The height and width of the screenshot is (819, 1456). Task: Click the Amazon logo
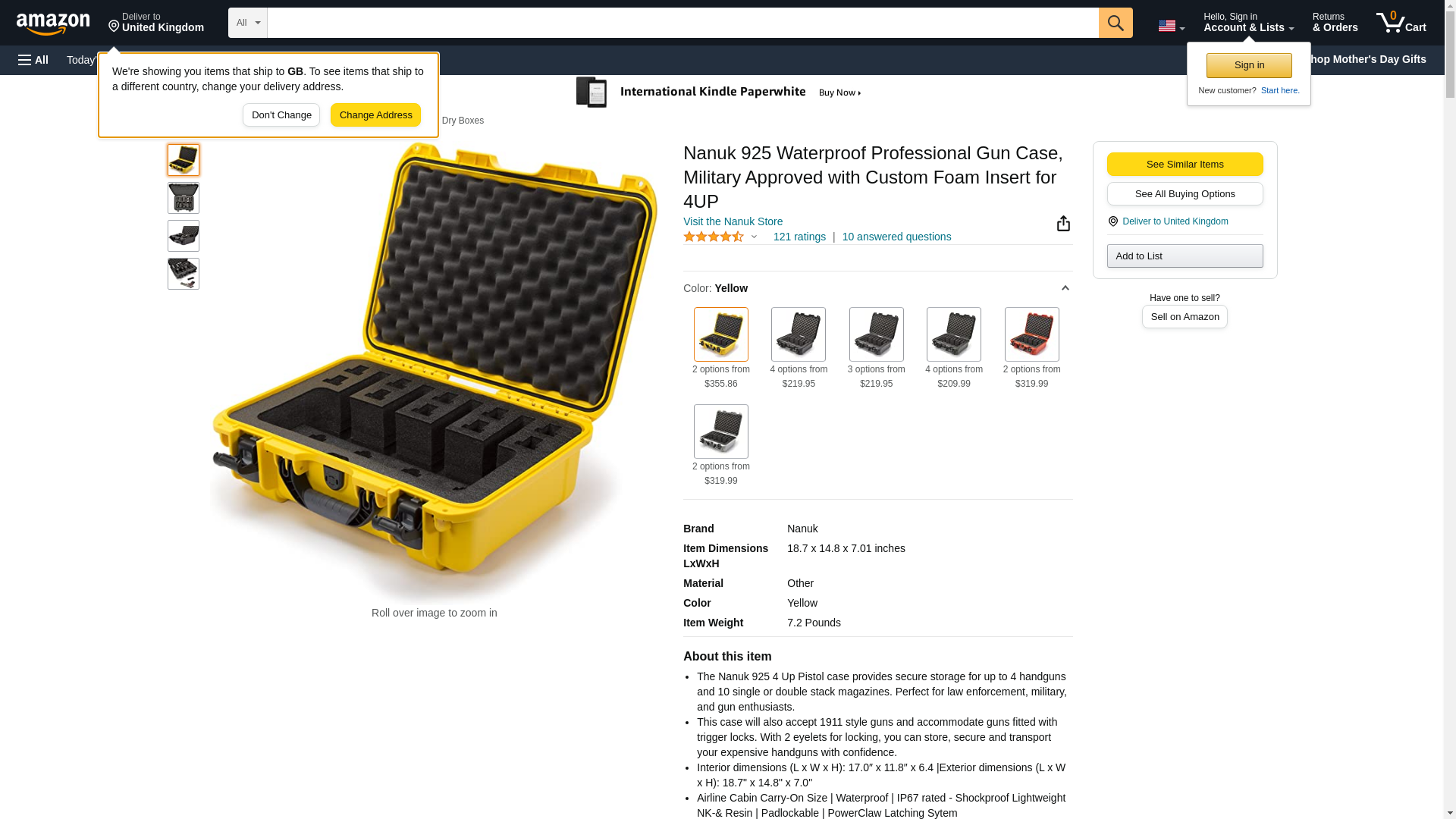(x=53, y=24)
